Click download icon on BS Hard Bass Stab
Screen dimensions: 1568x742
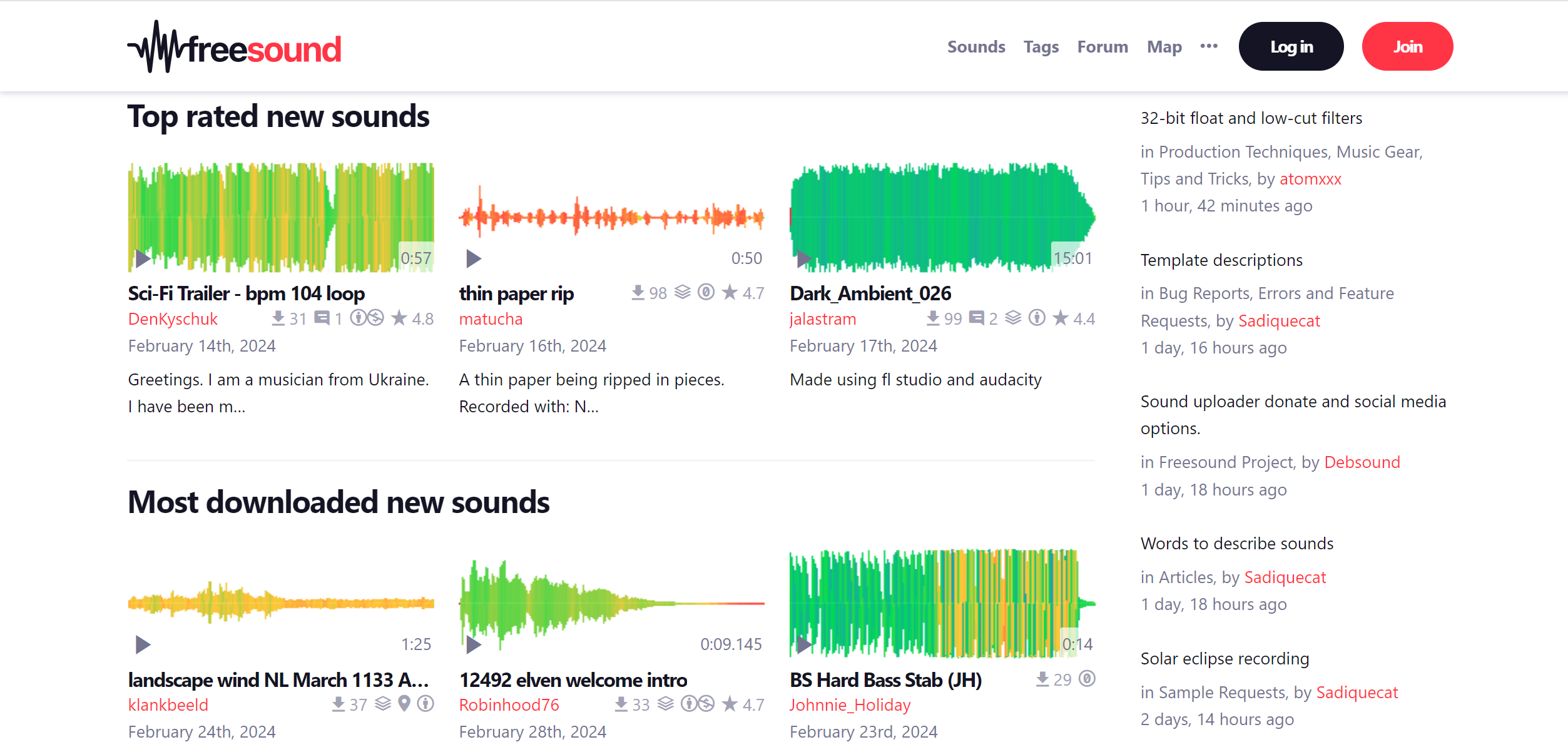tap(1042, 679)
